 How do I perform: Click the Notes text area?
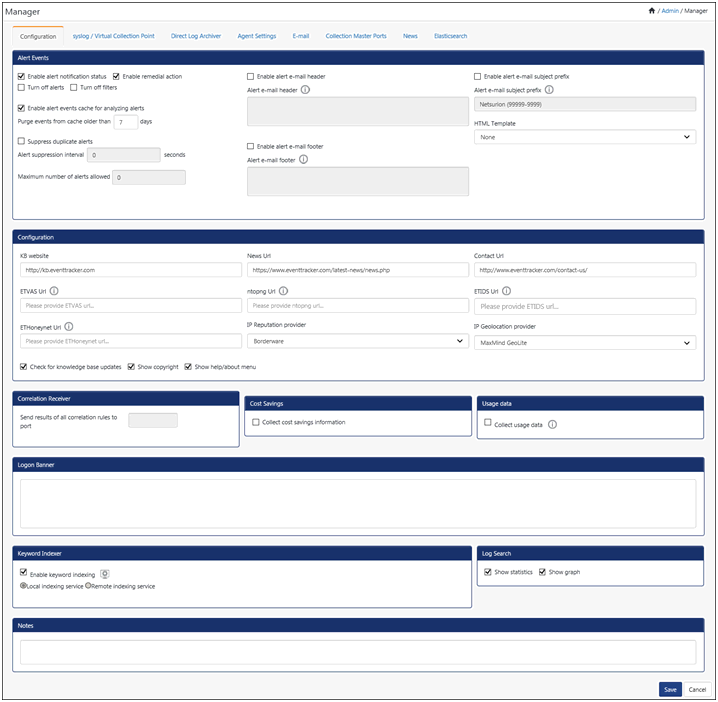coord(358,652)
